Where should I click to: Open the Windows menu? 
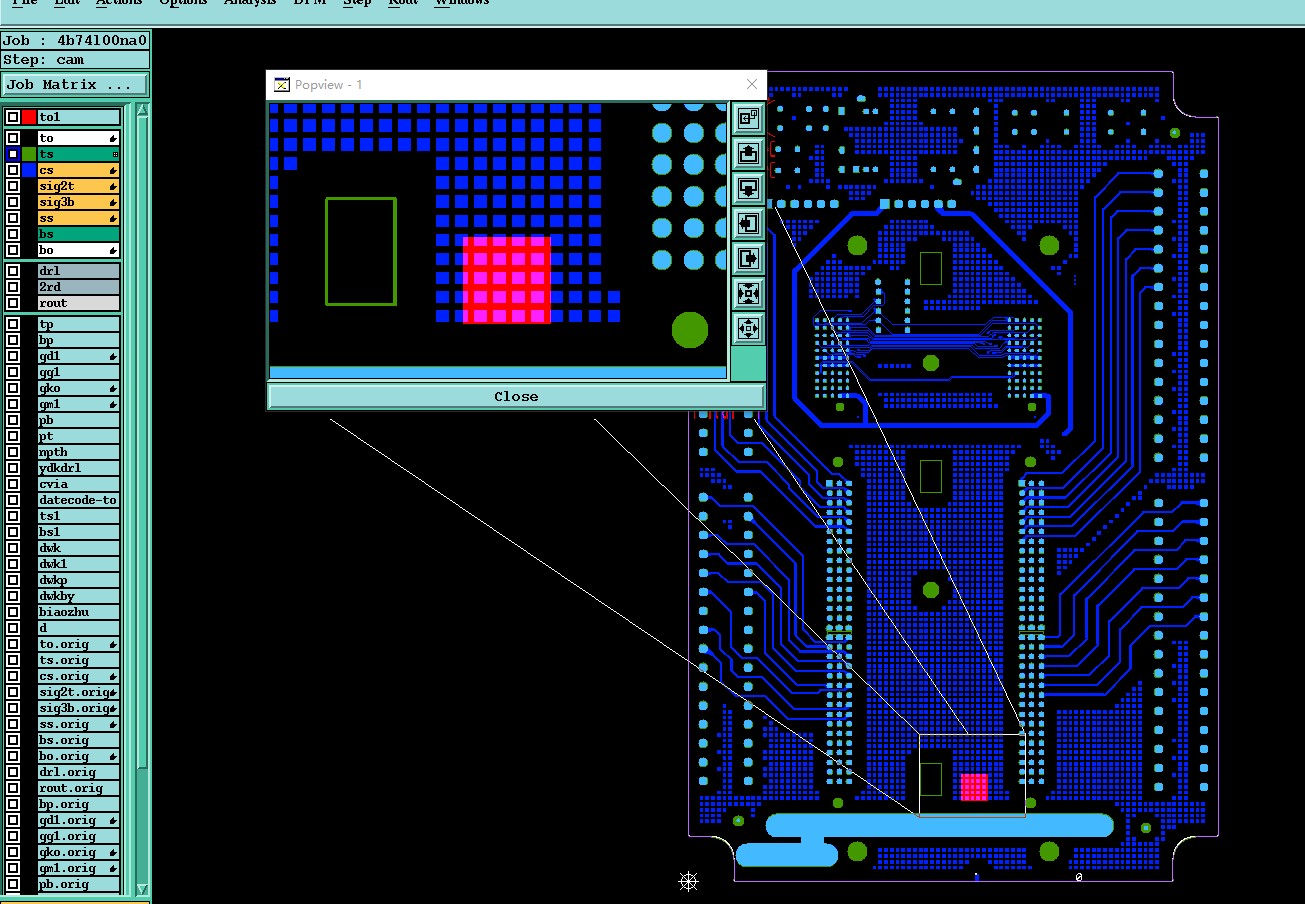pos(462,3)
